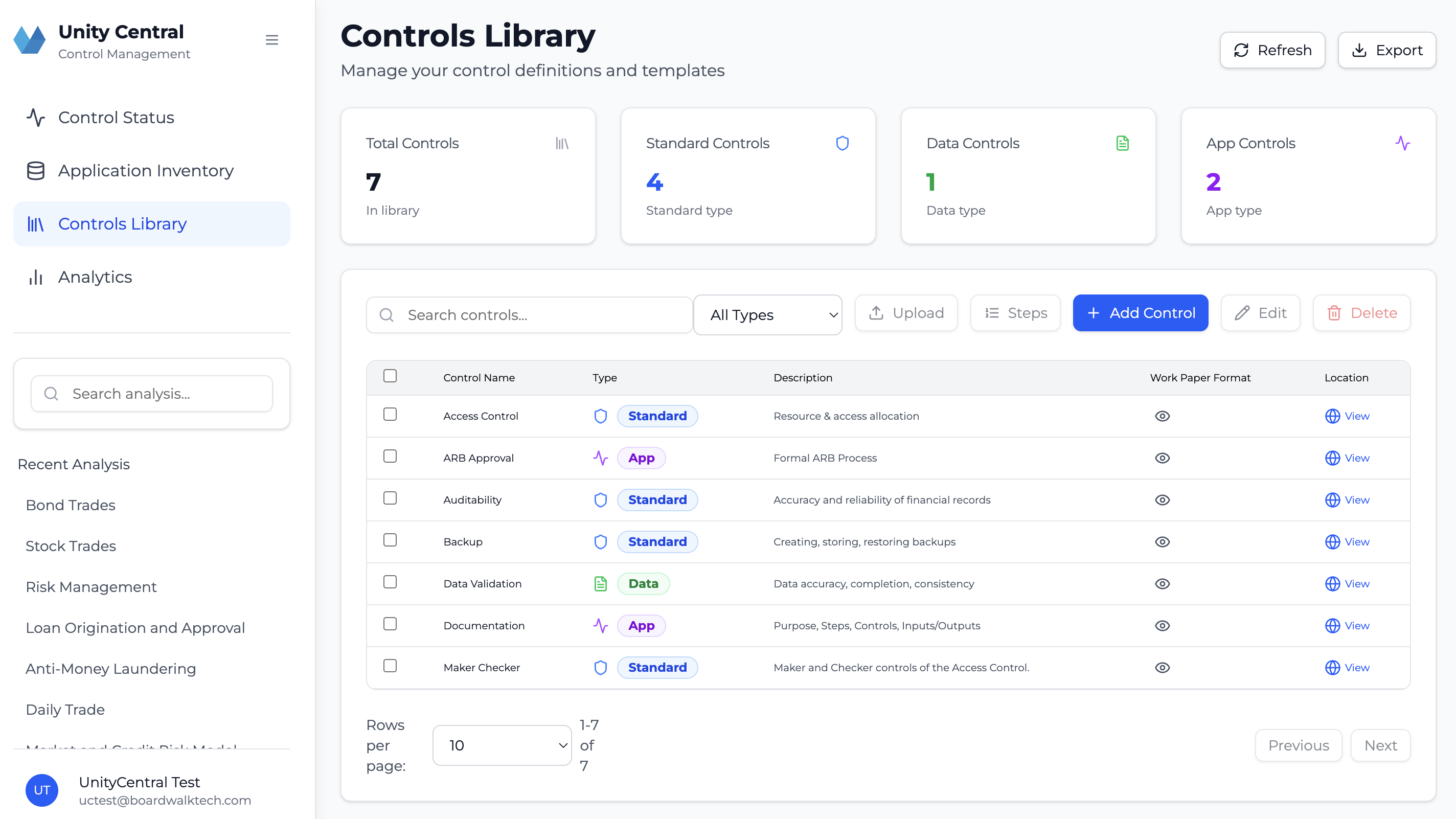The width and height of the screenshot is (1456, 819).
Task: Click the UT user avatar
Action: (42, 790)
